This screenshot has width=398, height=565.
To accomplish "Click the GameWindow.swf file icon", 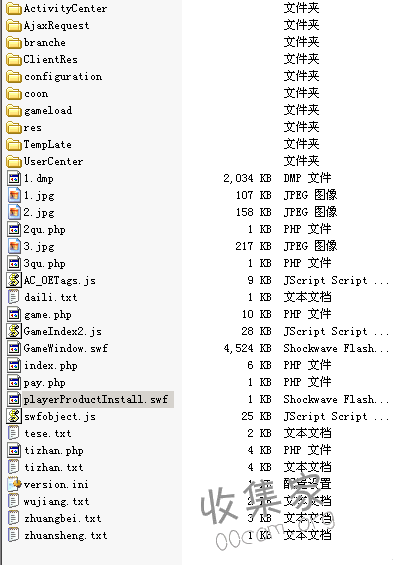I will coord(14,348).
